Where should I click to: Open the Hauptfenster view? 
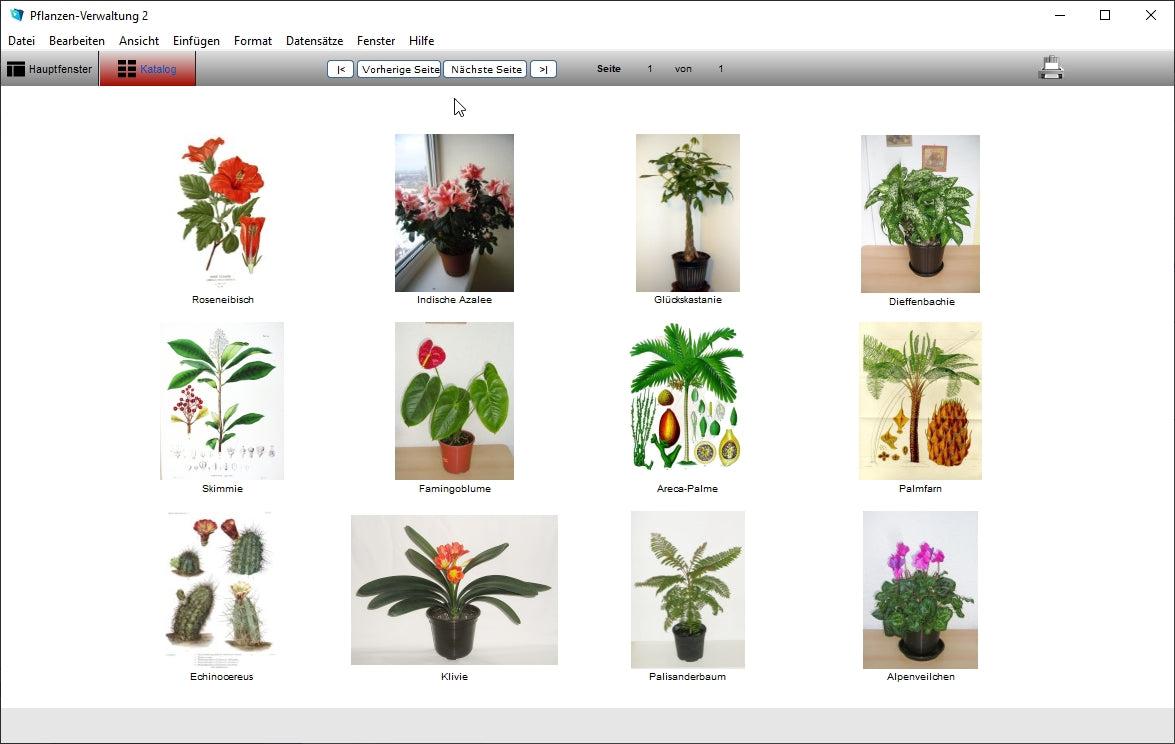tap(50, 69)
